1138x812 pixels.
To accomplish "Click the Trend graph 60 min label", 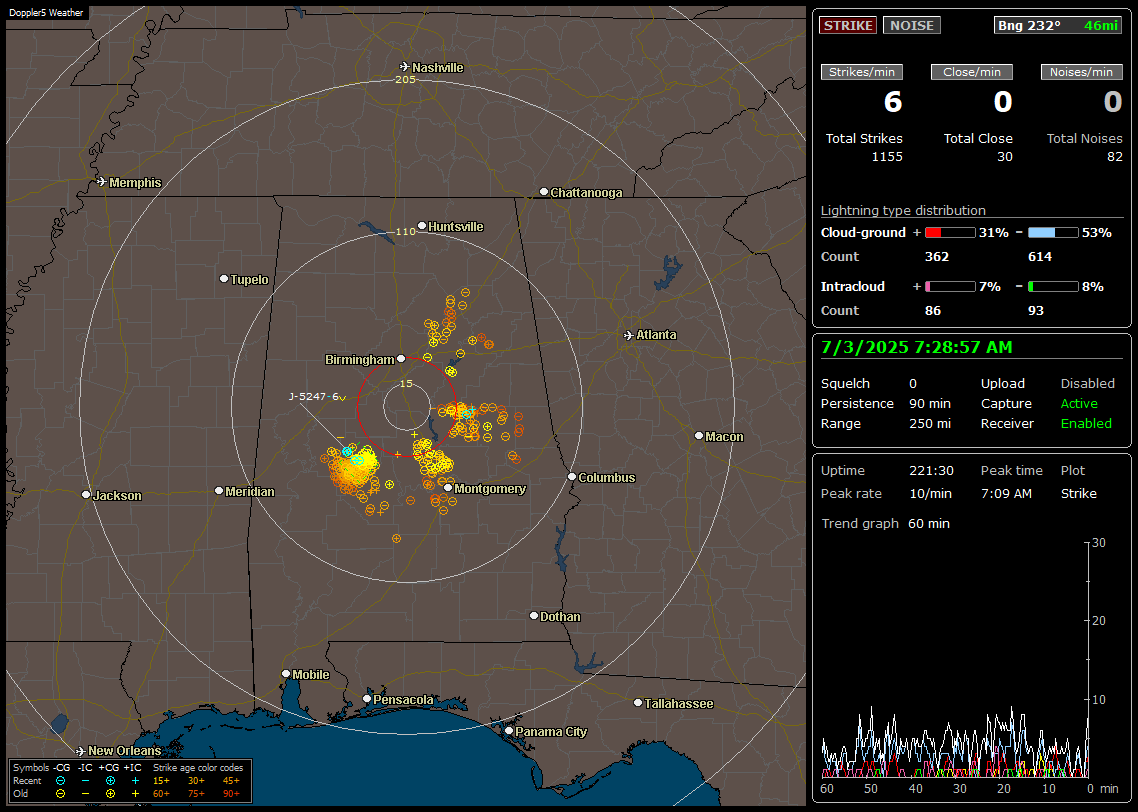I will pos(885,524).
